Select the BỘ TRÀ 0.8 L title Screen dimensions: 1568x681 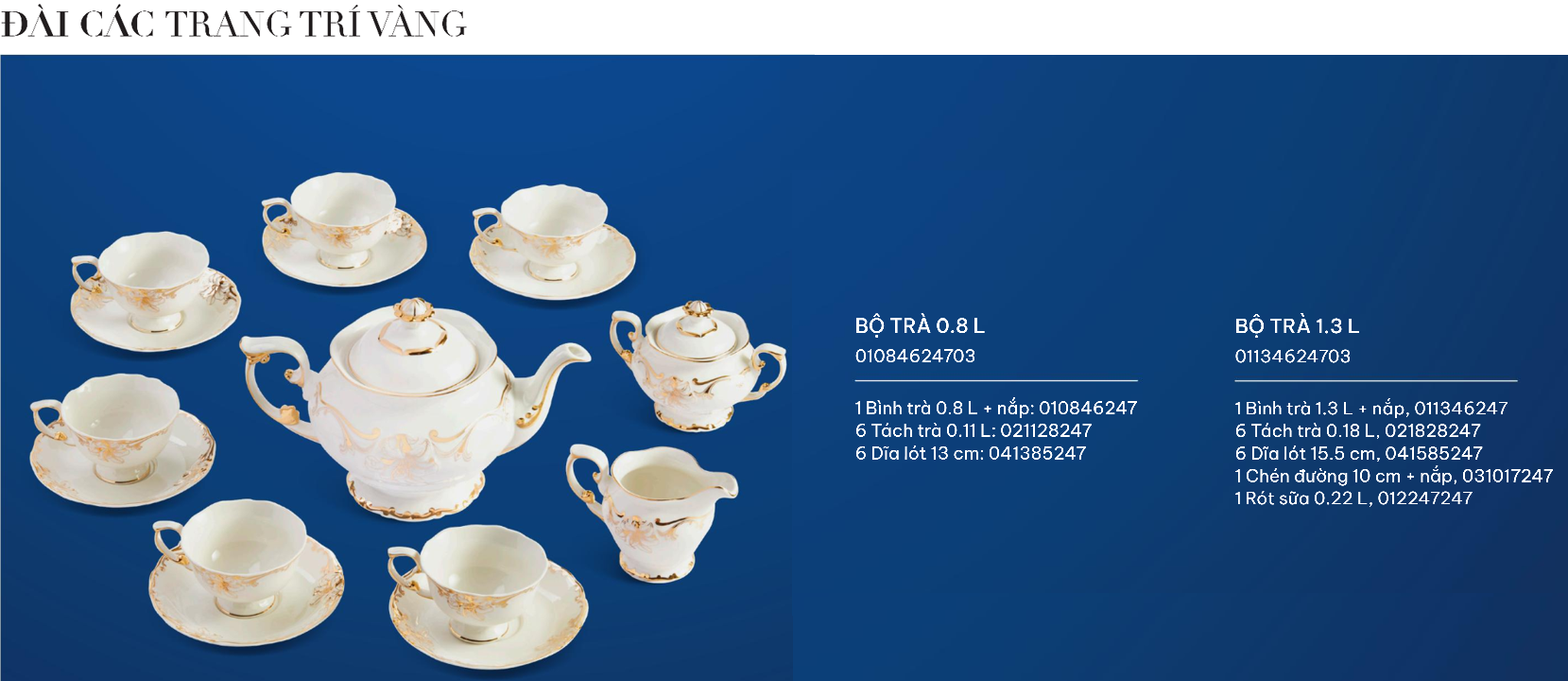(920, 326)
